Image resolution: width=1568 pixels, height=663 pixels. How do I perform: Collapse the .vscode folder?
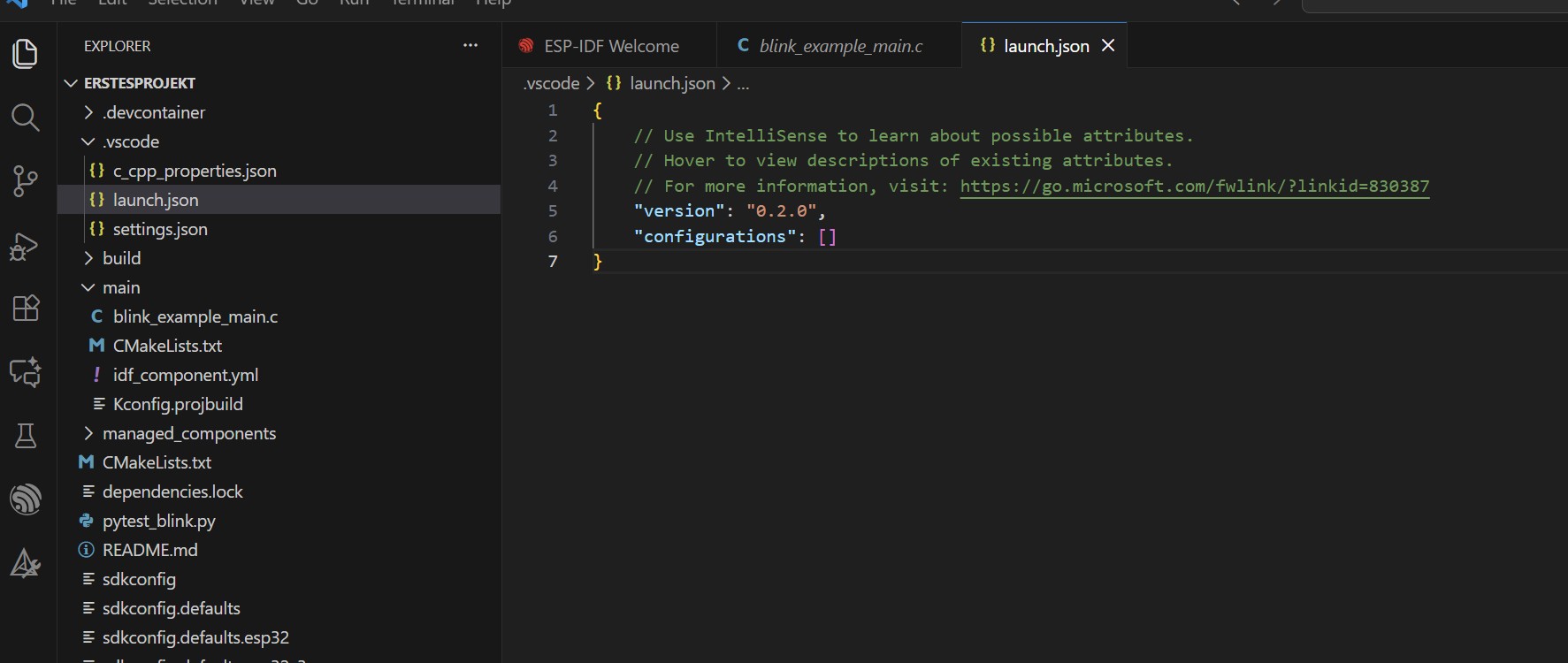[130, 141]
